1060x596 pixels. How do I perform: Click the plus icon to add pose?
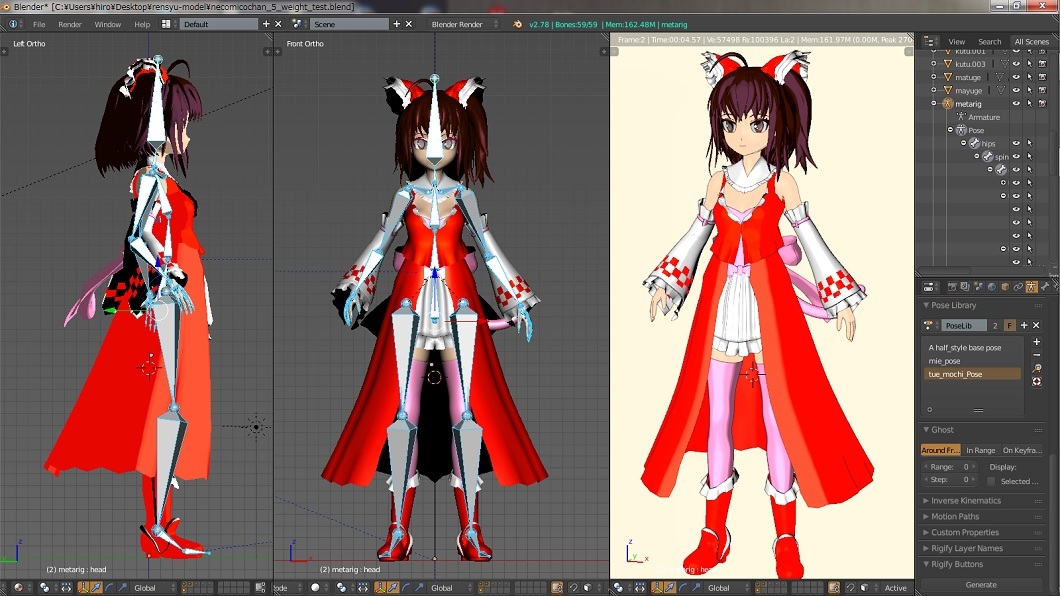[x=1036, y=342]
